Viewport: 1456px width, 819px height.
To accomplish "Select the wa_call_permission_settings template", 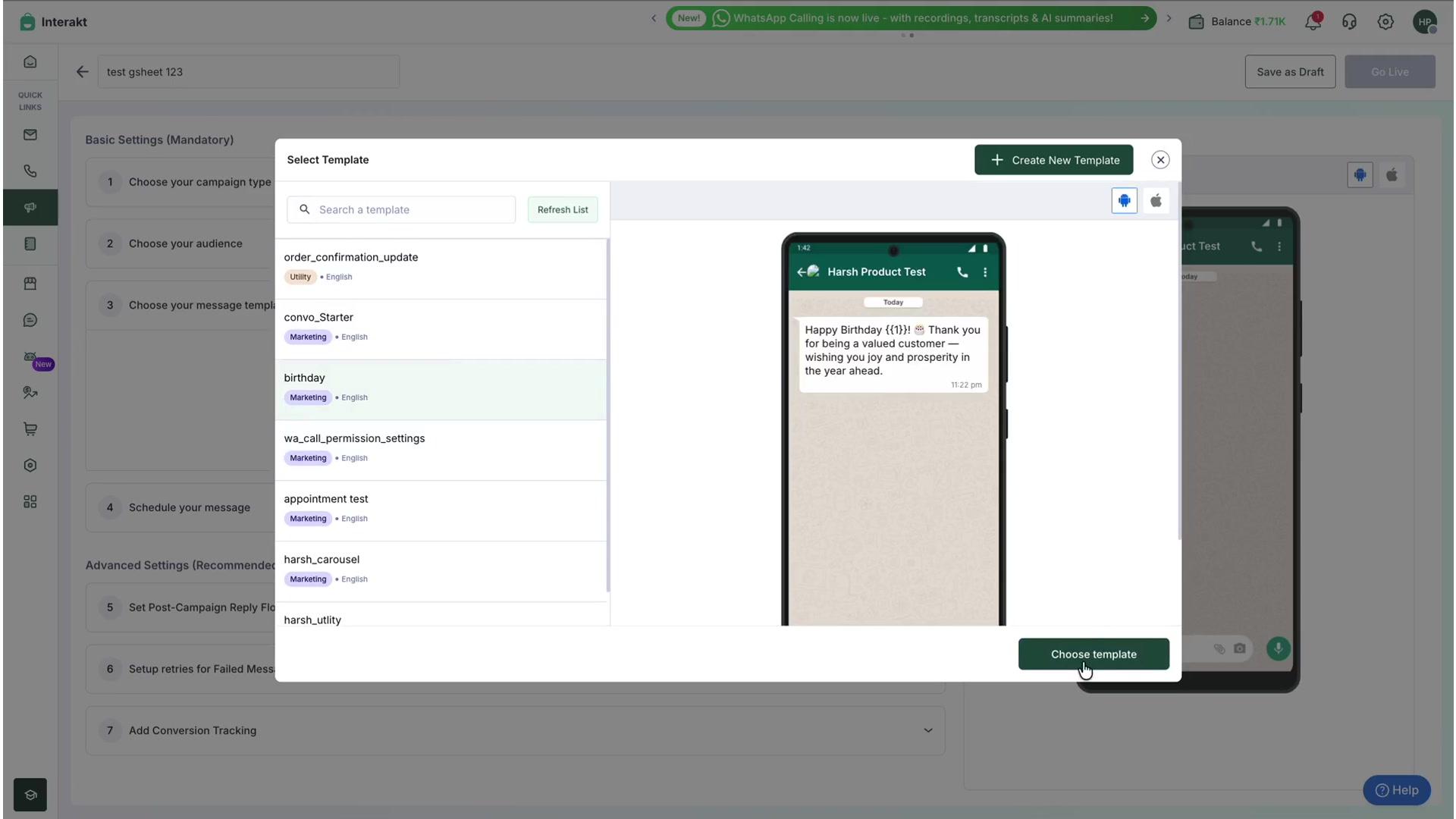I will pos(441,450).
